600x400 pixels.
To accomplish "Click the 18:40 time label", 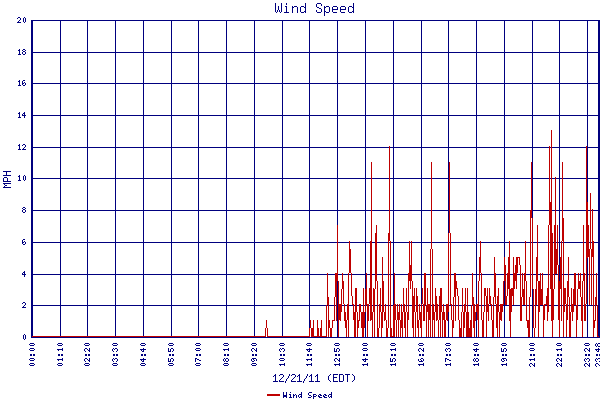I will pyautogui.click(x=476, y=354).
